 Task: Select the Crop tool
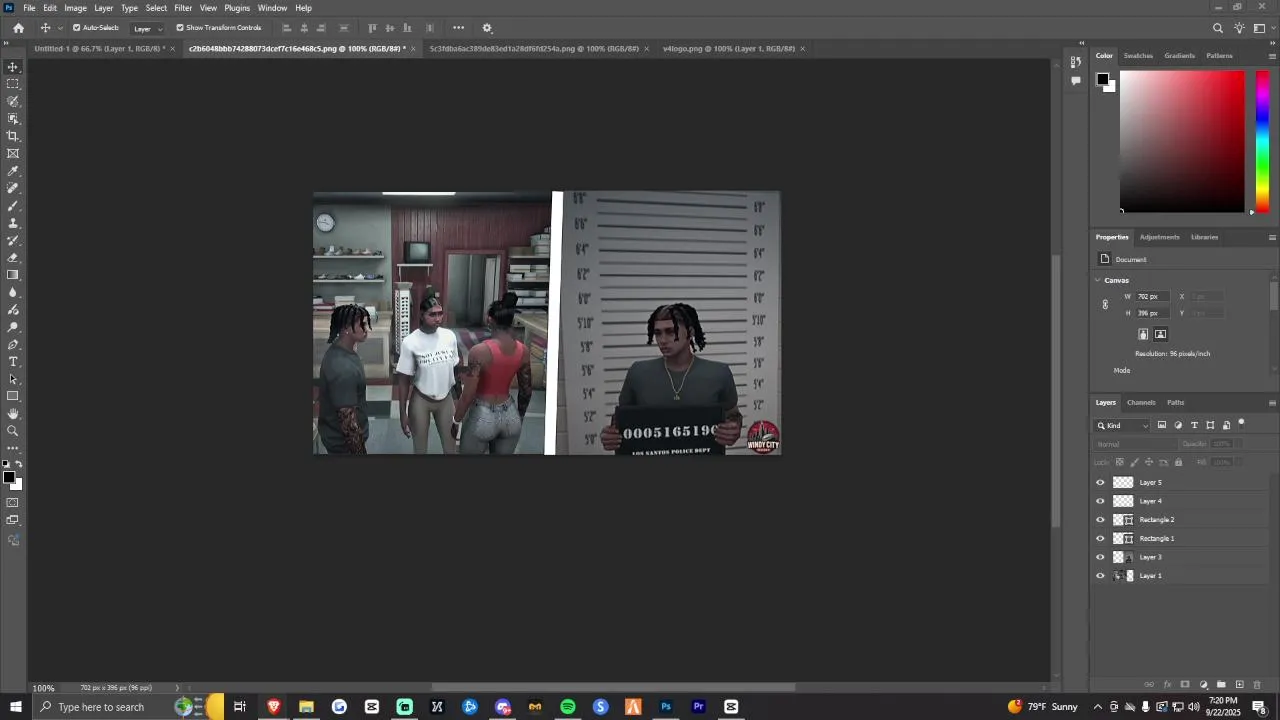(13, 136)
